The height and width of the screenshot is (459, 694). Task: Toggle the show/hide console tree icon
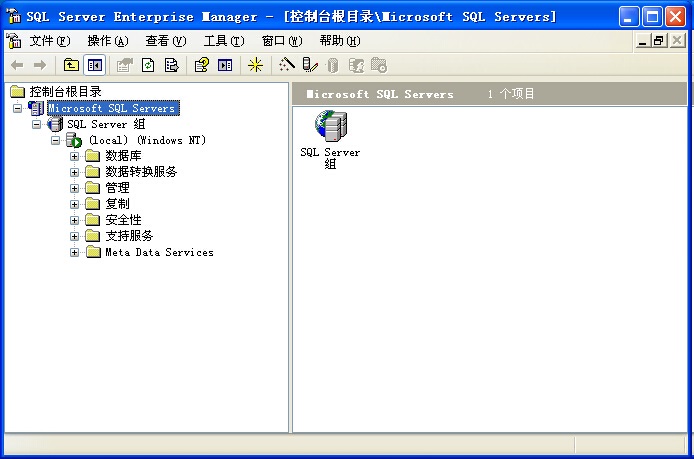(x=94, y=66)
